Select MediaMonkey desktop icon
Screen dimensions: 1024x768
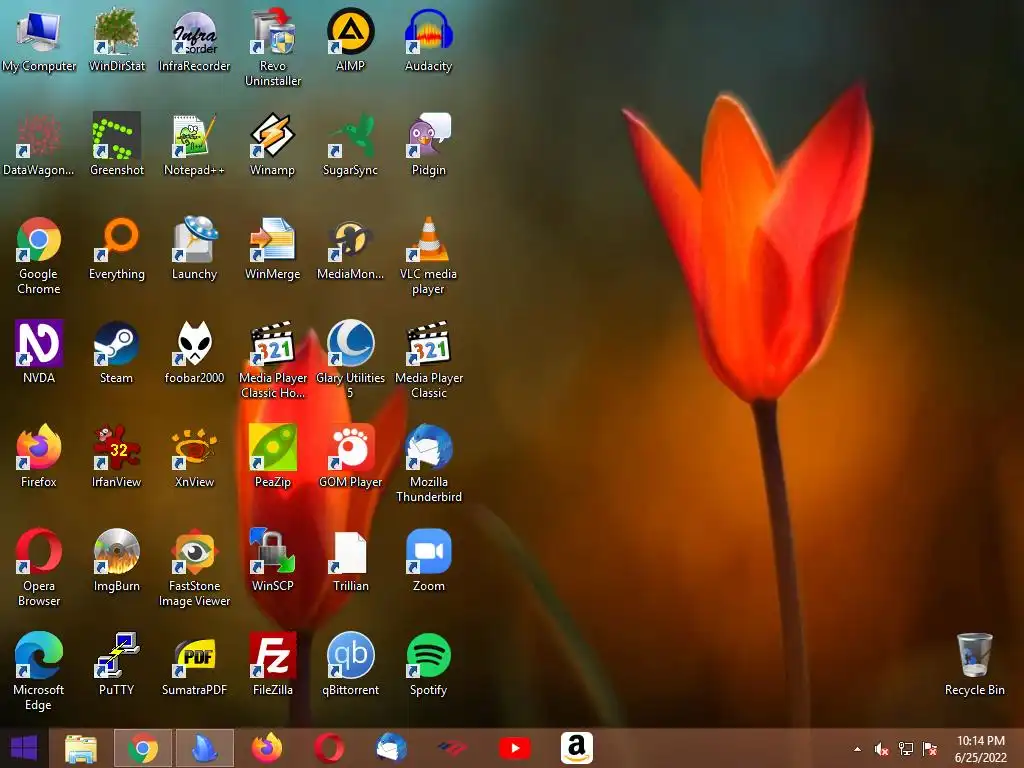tap(351, 249)
